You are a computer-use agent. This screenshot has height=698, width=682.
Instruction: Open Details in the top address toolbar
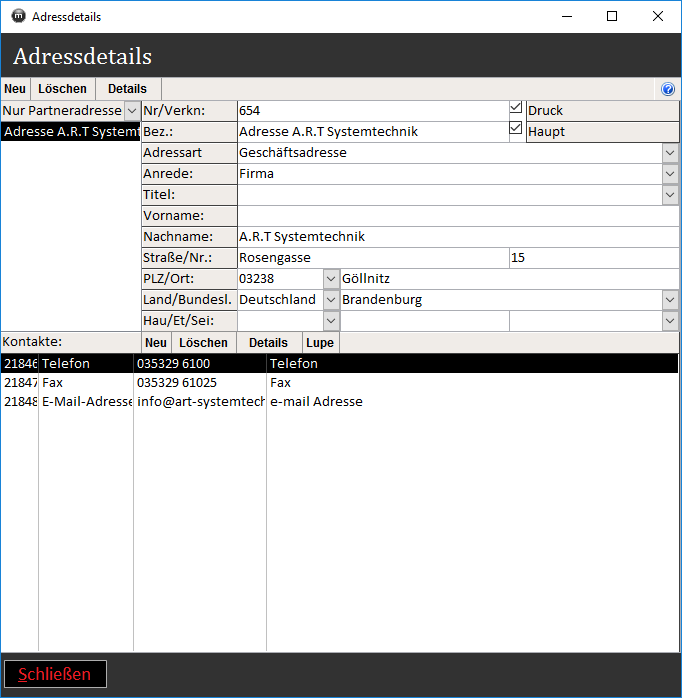pos(127,89)
